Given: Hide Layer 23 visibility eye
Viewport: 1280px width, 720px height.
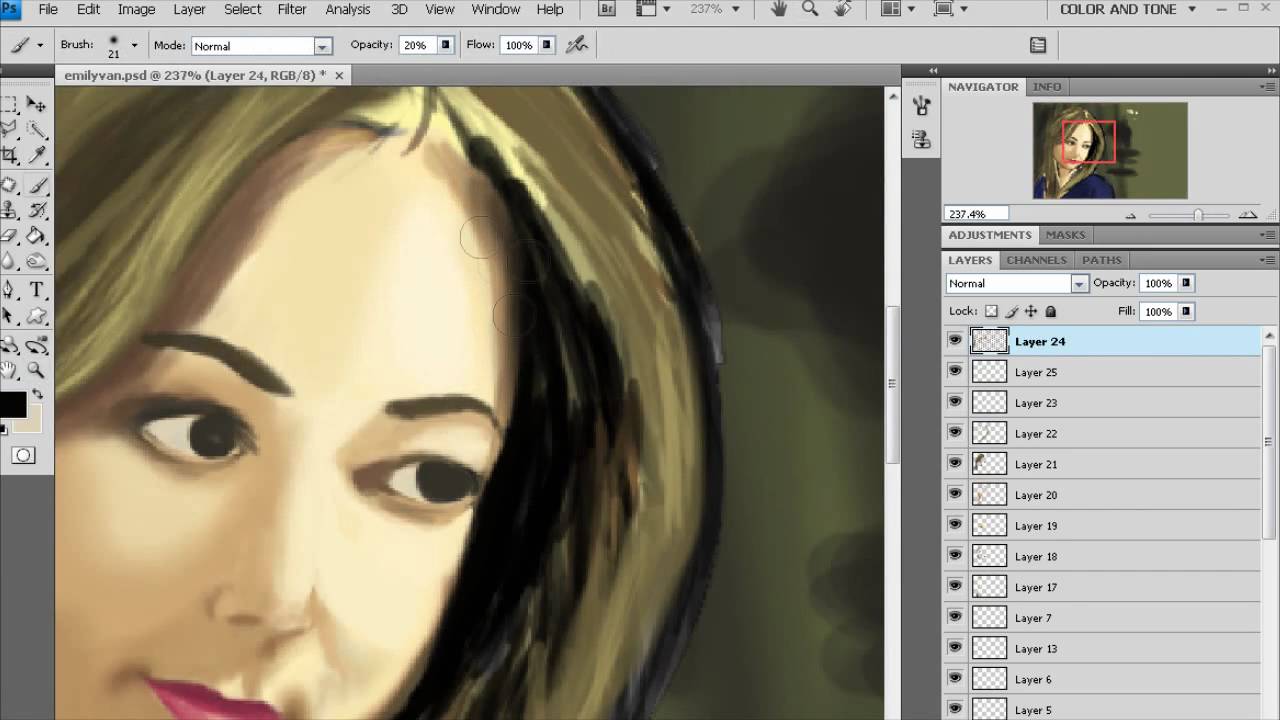Looking at the screenshot, I should (955, 402).
